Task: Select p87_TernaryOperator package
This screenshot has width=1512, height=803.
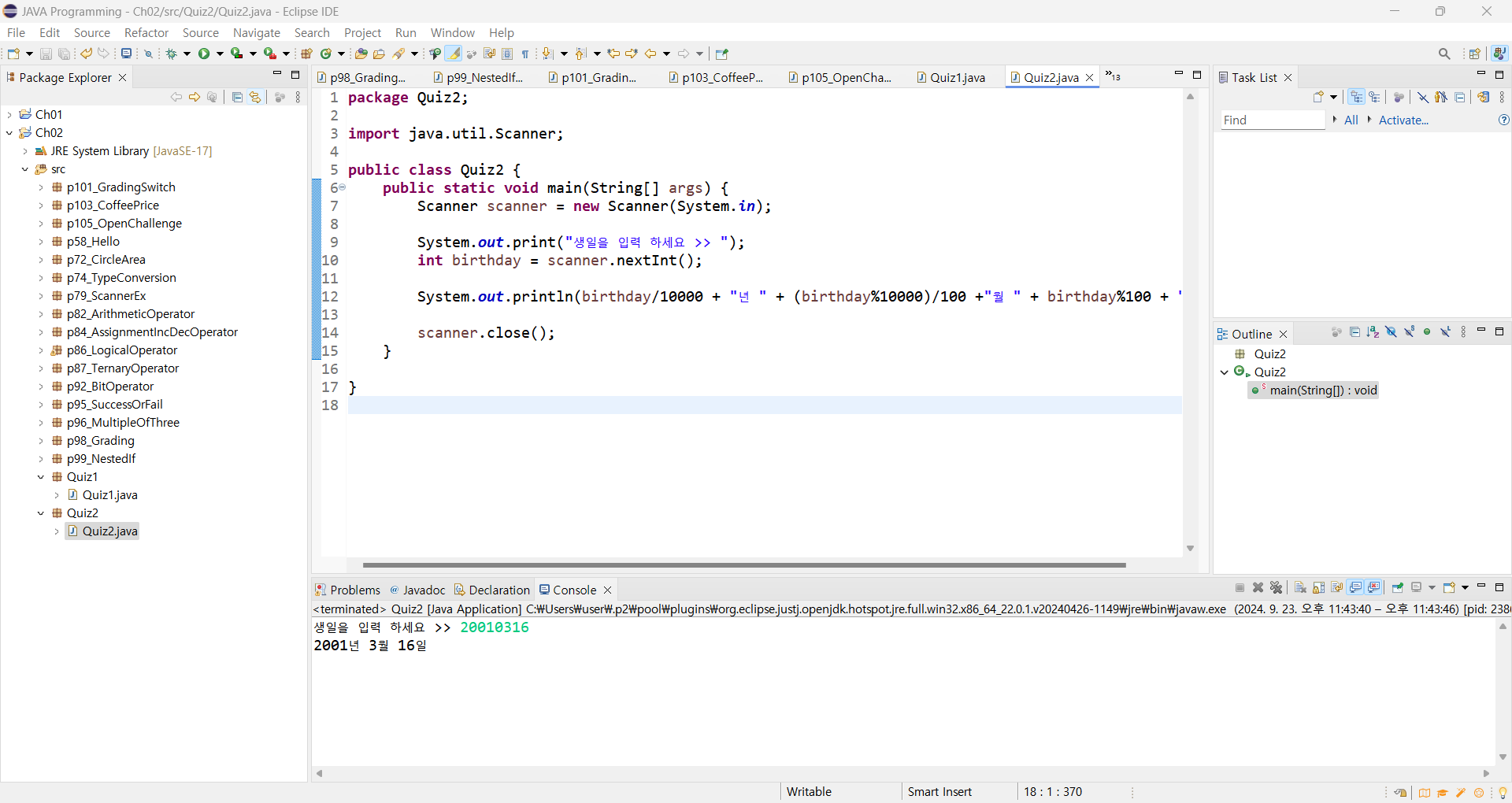Action: (x=123, y=368)
